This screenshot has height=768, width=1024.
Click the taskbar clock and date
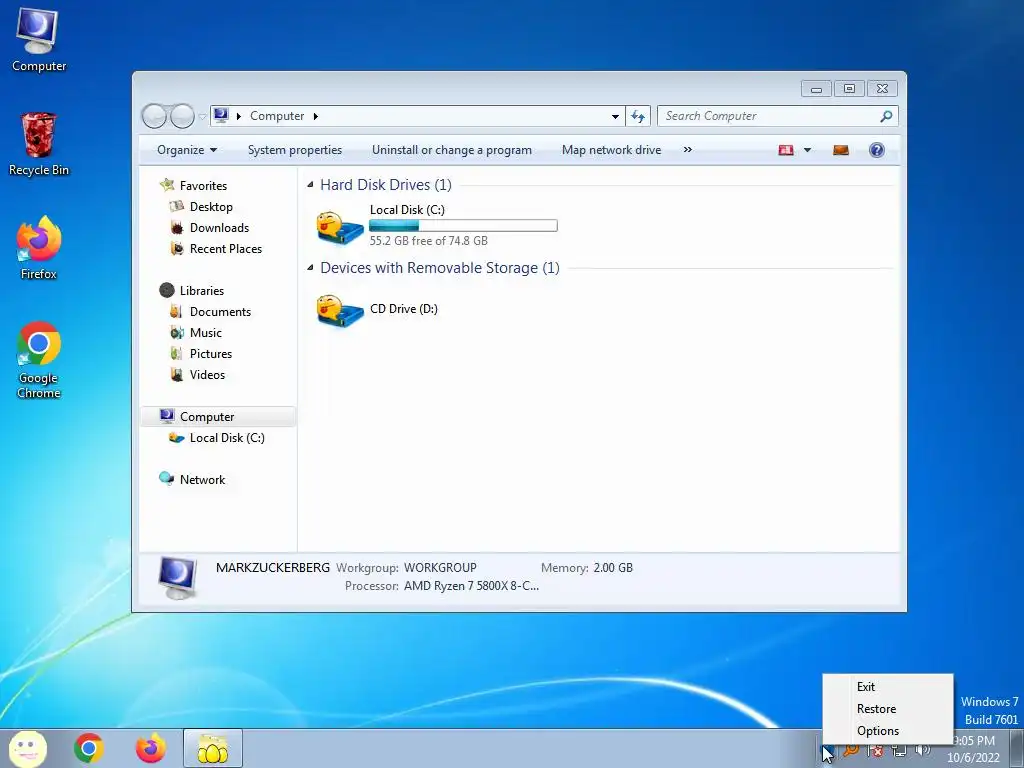tap(973, 750)
